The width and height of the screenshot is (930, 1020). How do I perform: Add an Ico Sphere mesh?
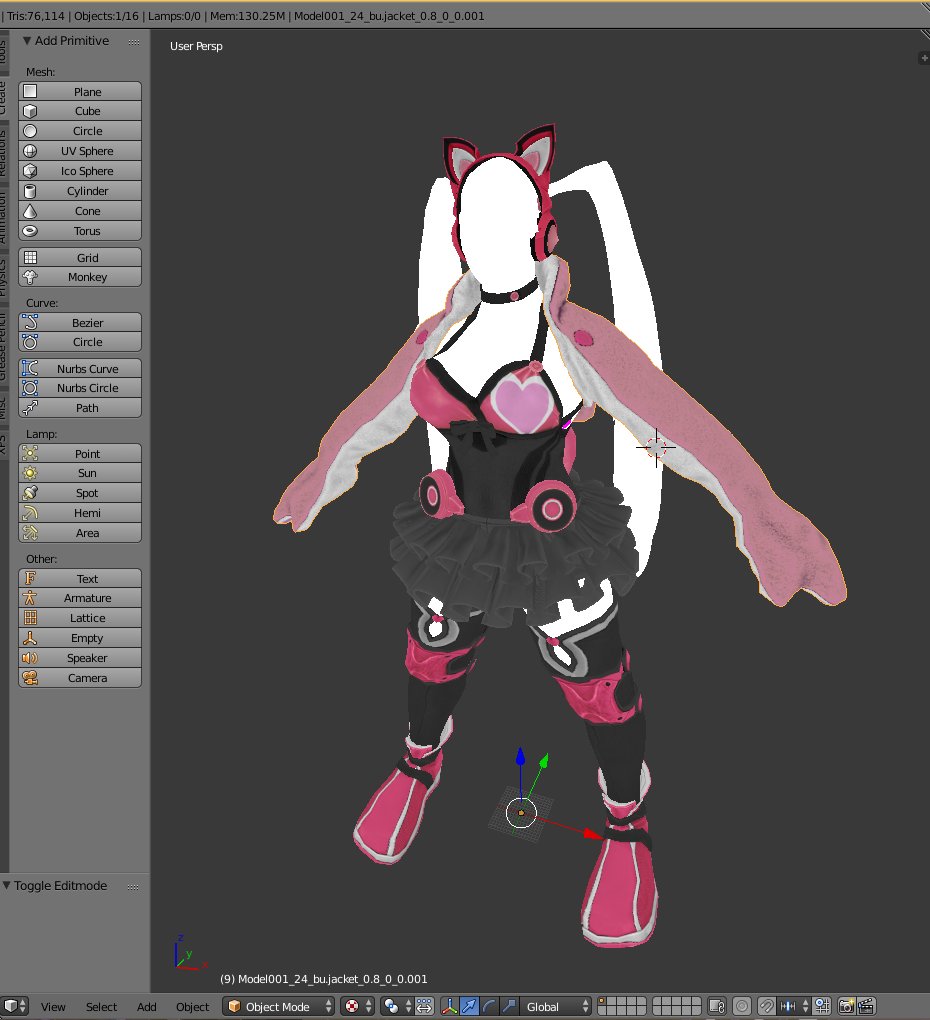80,171
